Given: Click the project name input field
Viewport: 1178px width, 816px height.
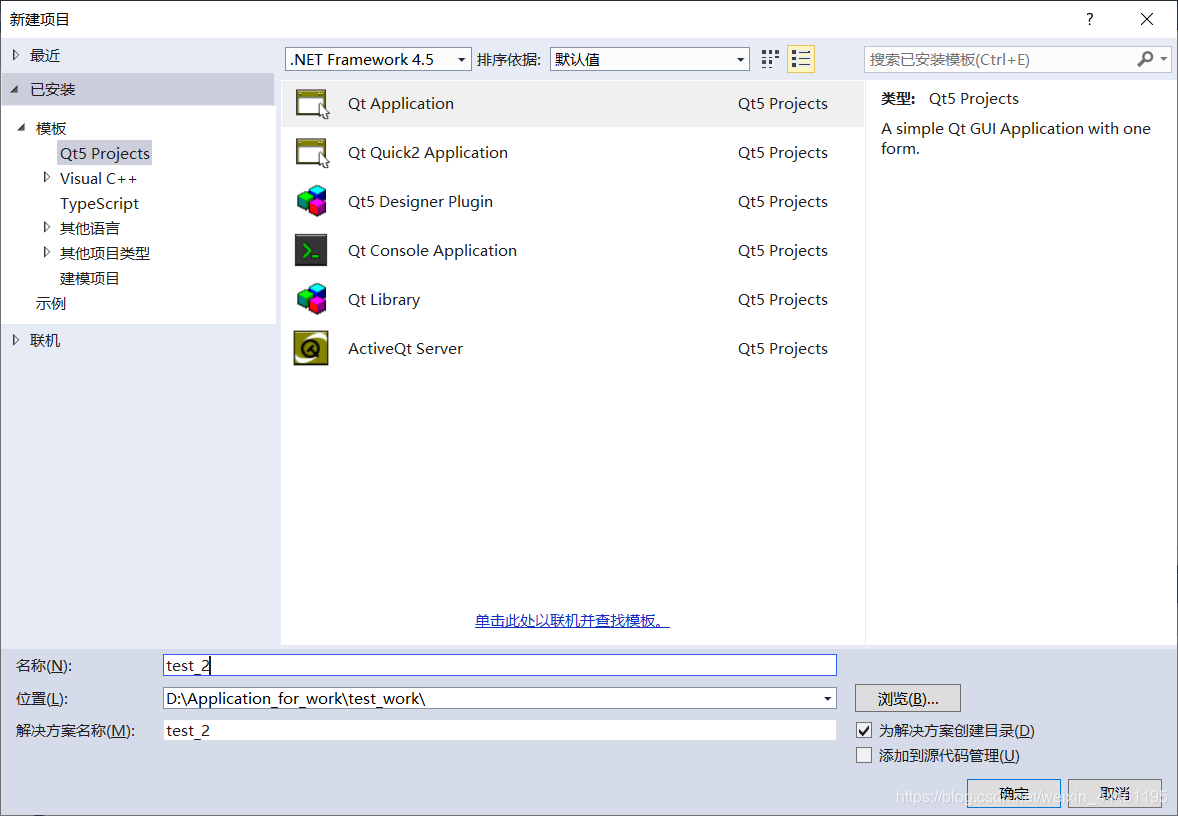Looking at the screenshot, I should pos(500,665).
